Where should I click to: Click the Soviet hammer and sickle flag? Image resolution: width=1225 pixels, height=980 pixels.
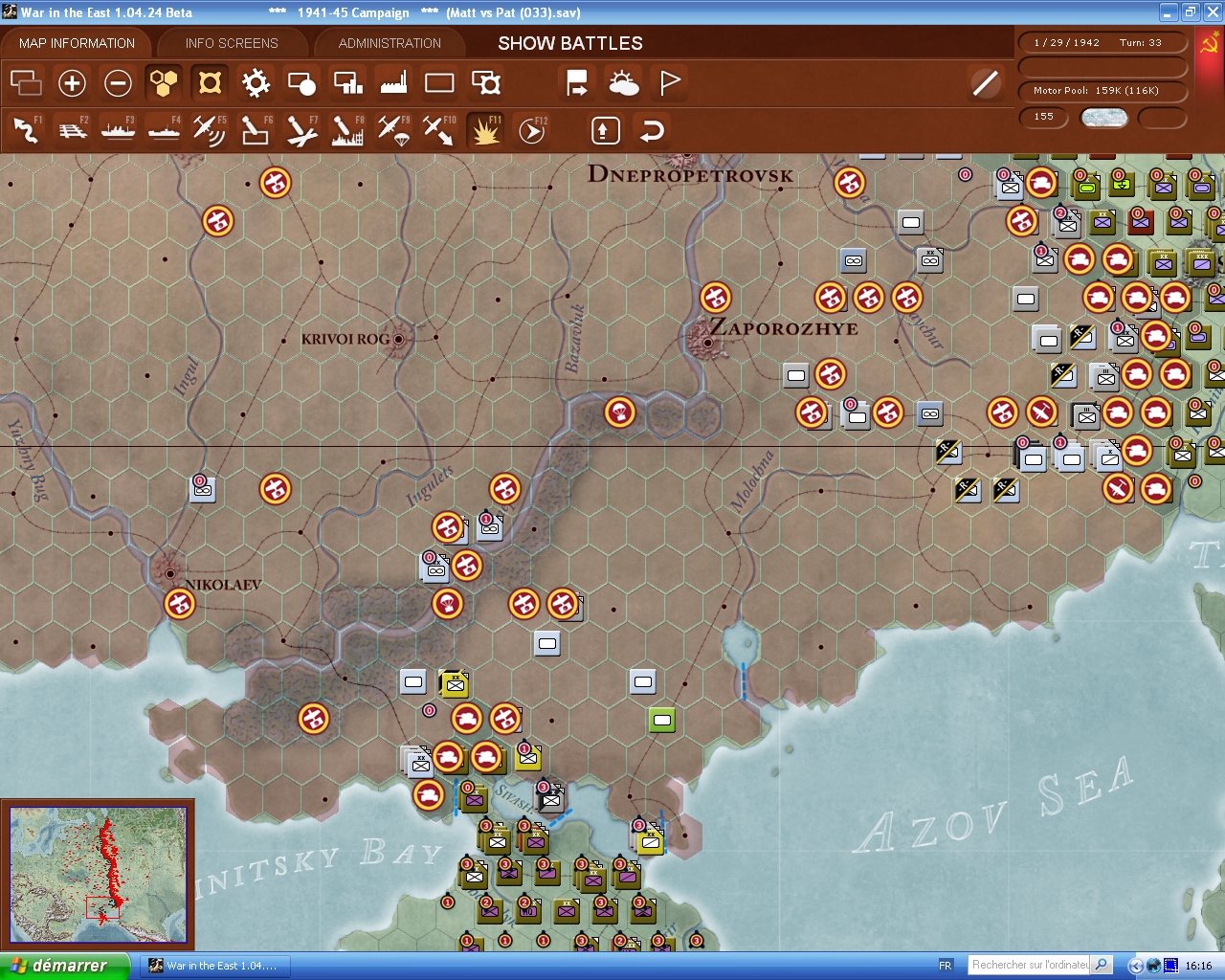pyautogui.click(x=1209, y=43)
